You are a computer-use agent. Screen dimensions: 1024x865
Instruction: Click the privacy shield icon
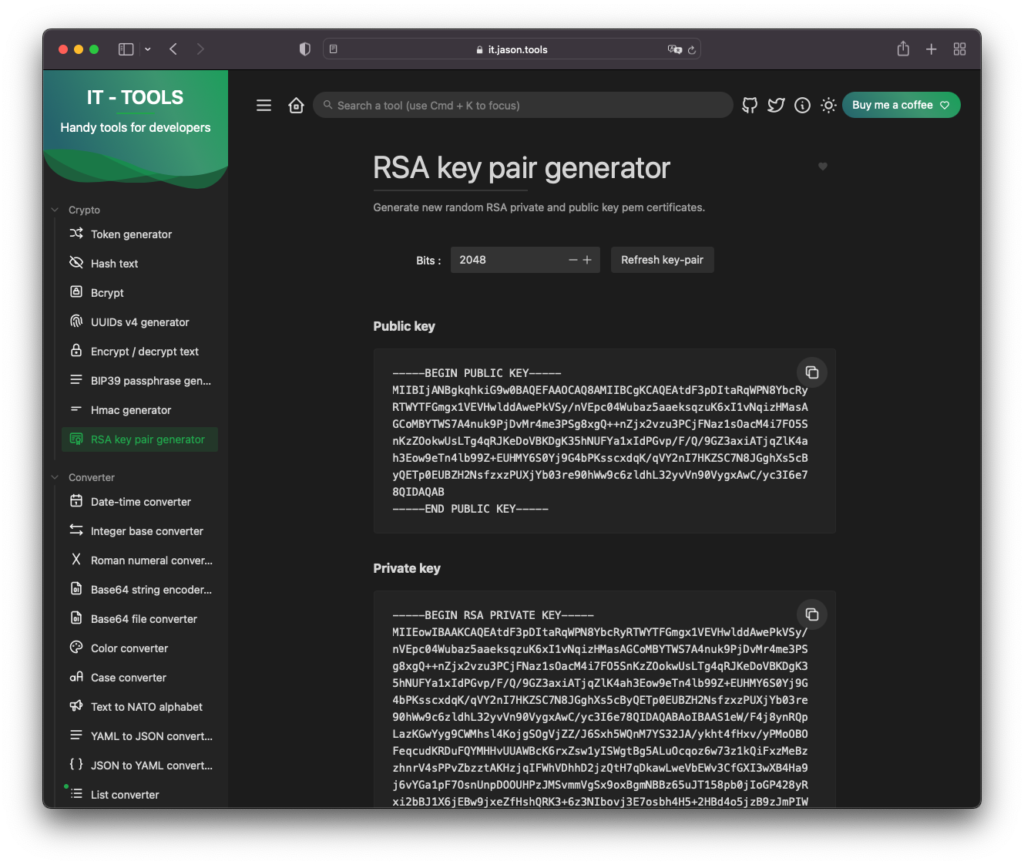305,49
